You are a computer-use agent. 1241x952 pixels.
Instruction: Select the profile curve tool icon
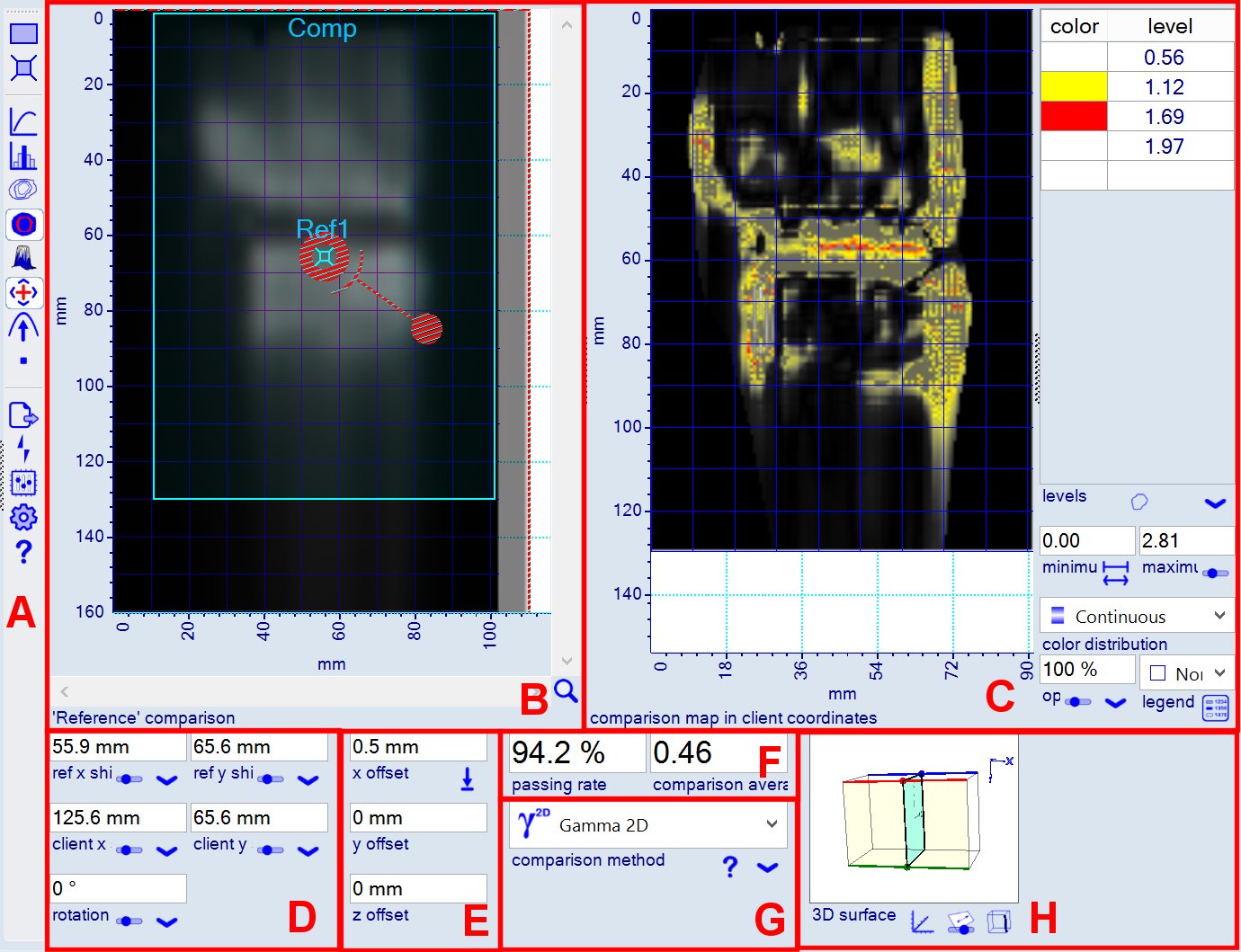pos(23,121)
